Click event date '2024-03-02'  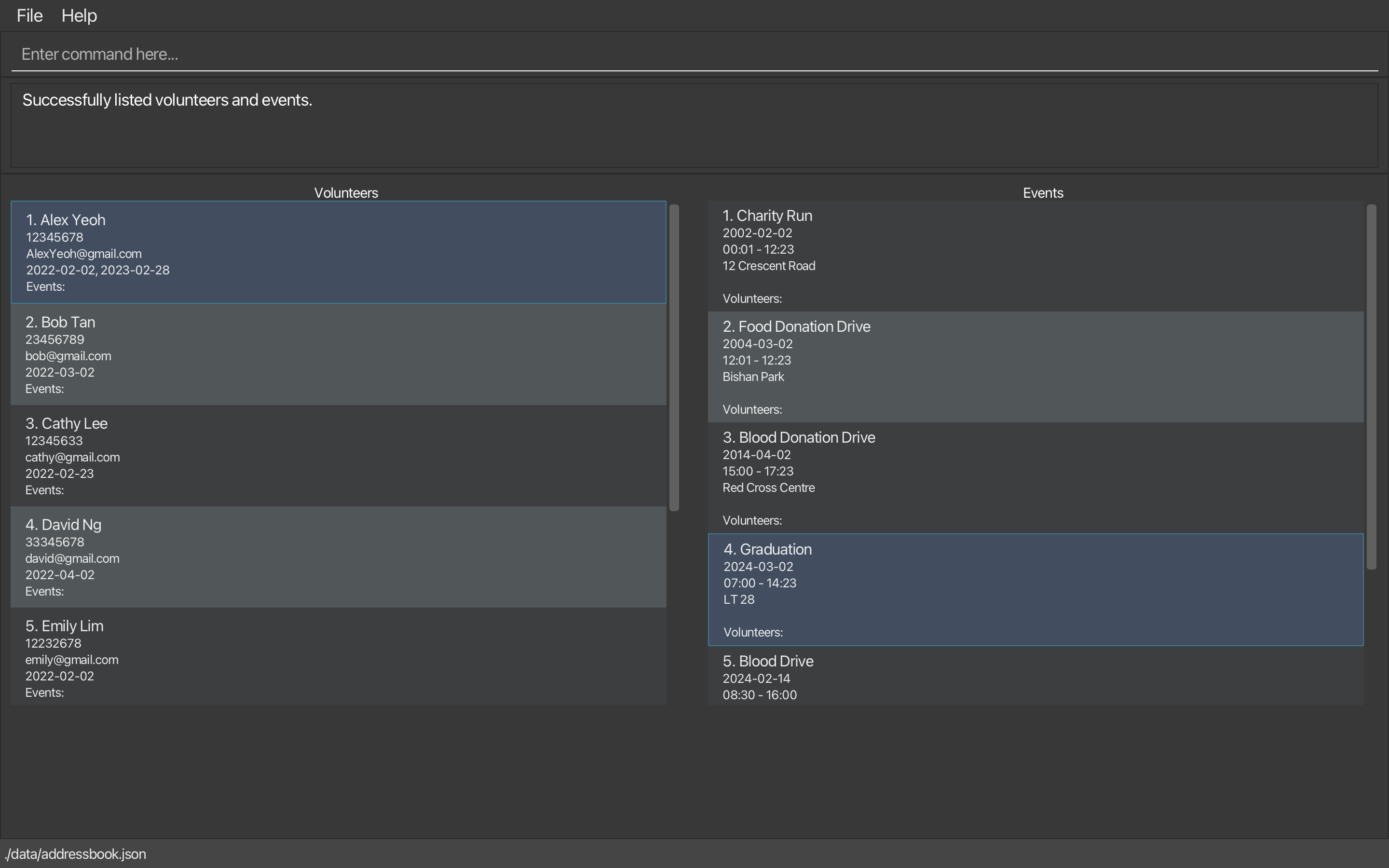(758, 567)
